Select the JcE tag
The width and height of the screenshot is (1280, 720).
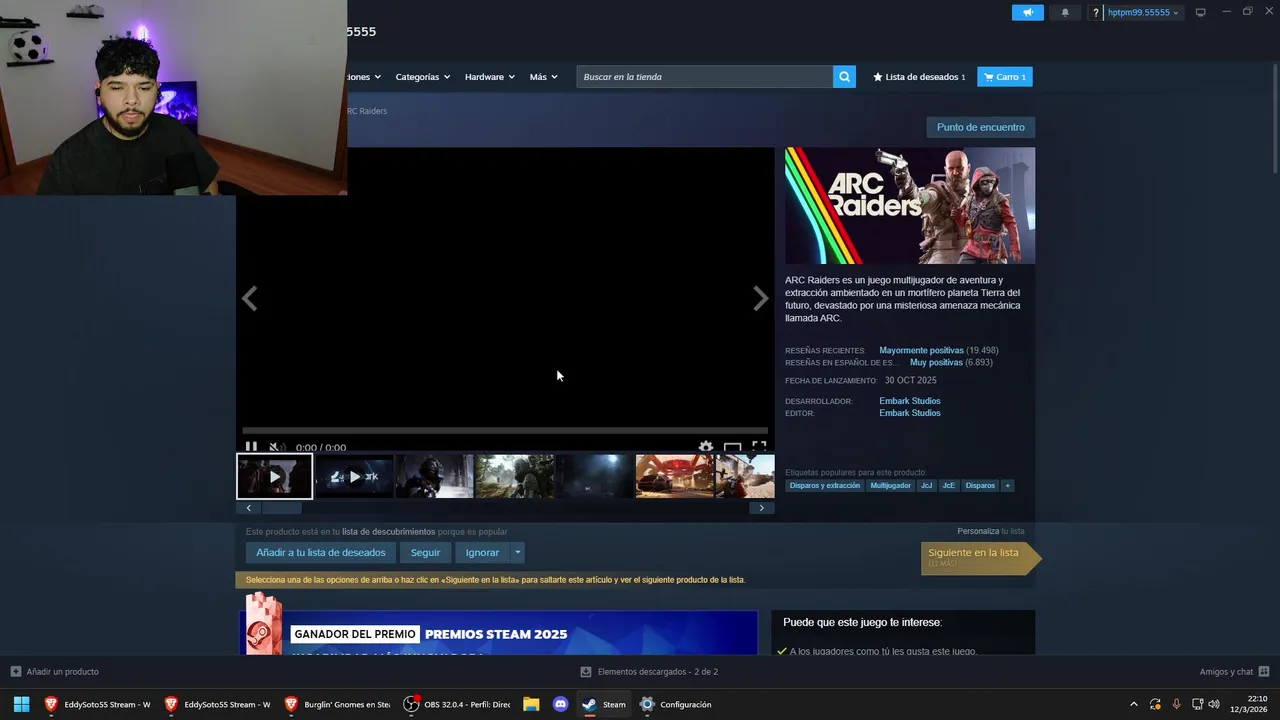coord(949,486)
